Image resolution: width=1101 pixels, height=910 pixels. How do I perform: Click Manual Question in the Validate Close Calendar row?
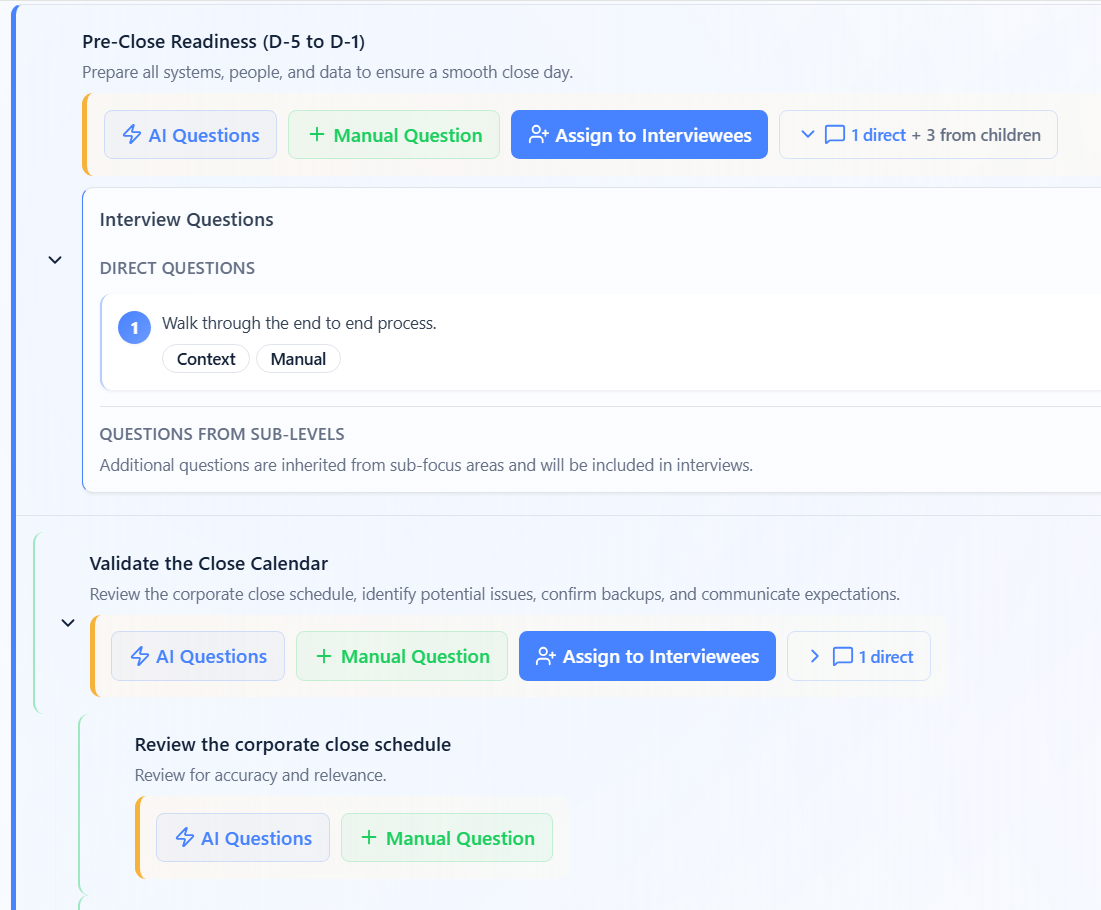[401, 656]
